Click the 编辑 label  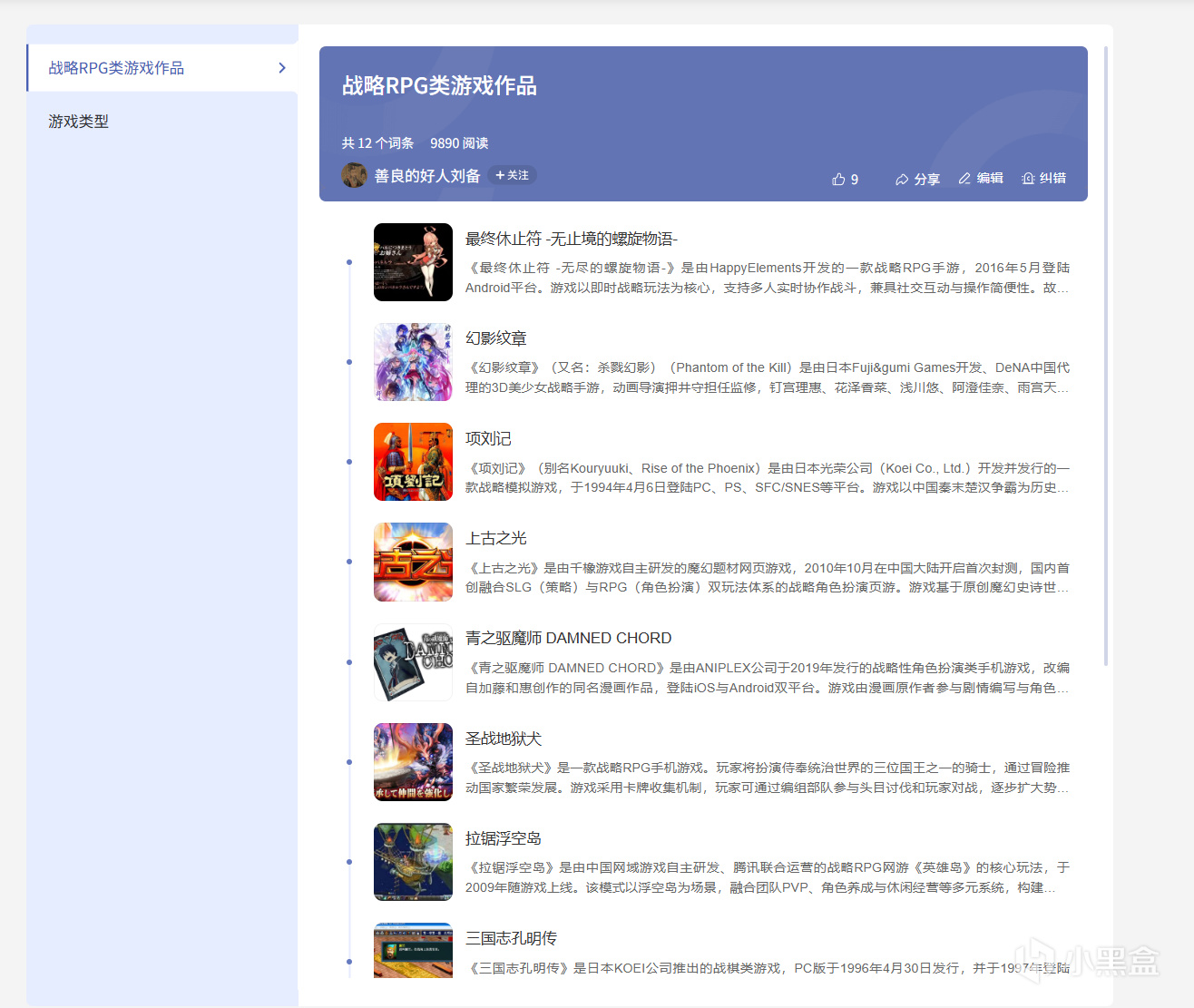coord(990,179)
